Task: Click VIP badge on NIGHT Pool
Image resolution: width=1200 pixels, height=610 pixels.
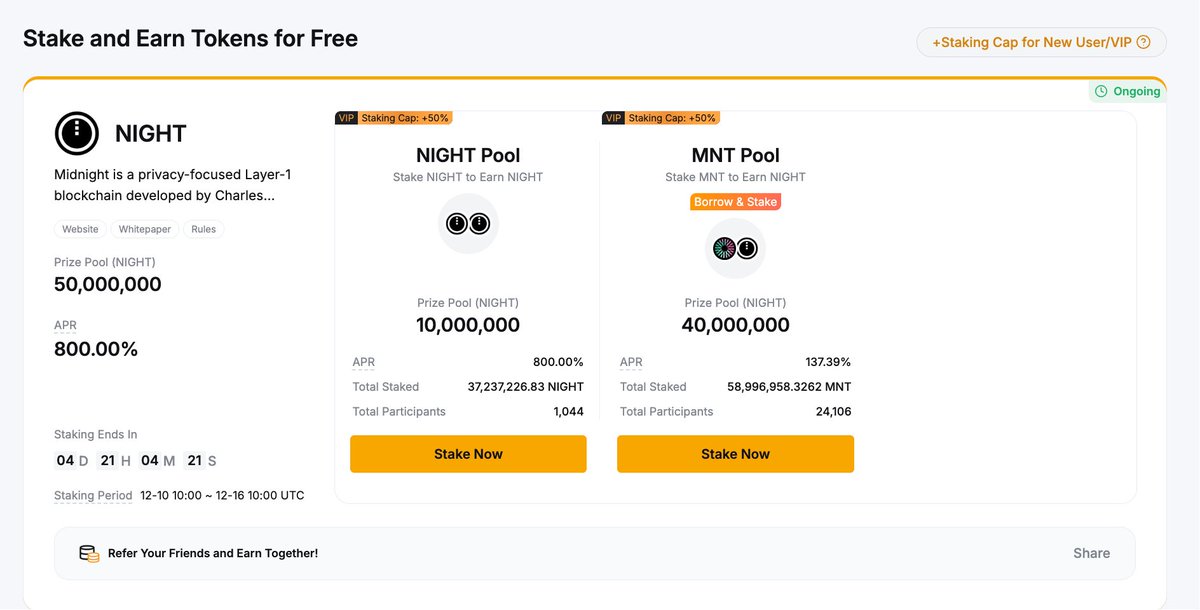Action: (x=346, y=118)
